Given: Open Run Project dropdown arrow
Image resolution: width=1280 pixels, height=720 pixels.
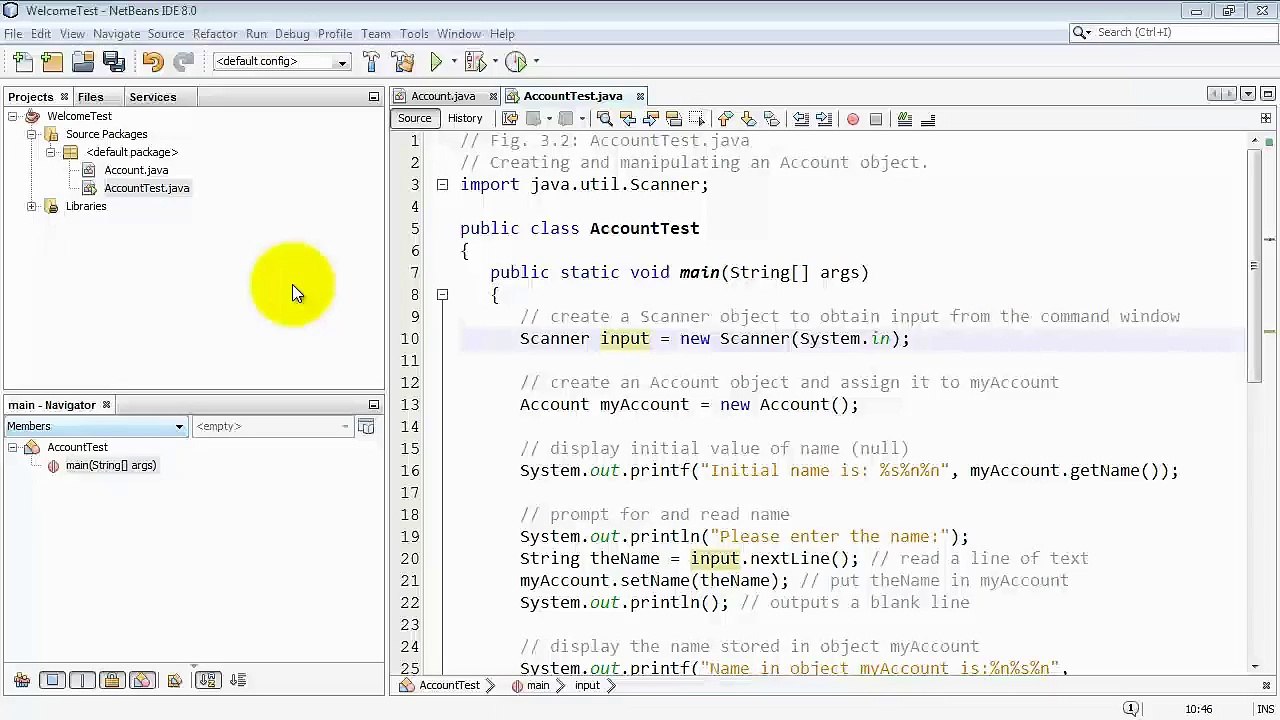Looking at the screenshot, I should (x=454, y=62).
